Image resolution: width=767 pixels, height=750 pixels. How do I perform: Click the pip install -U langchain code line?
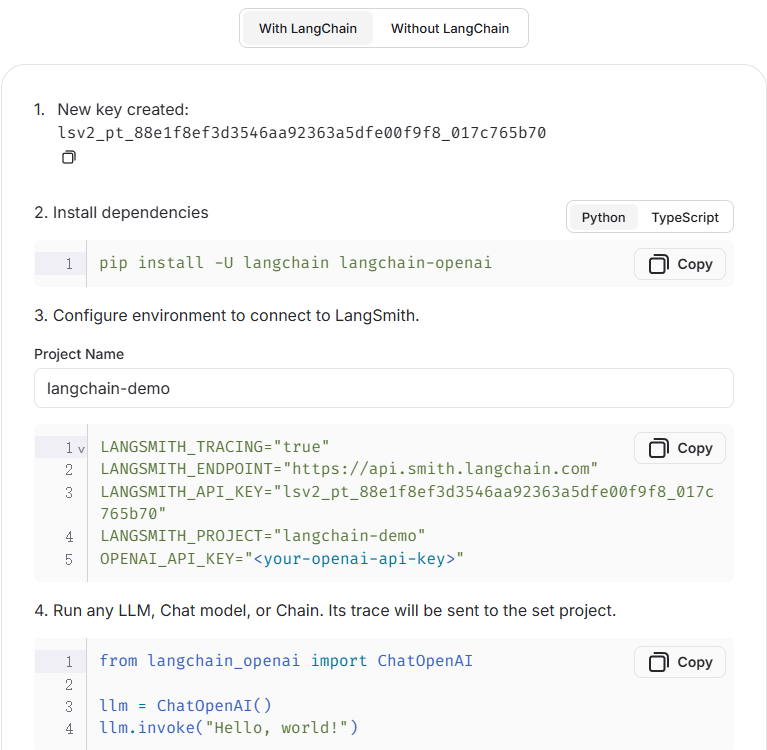click(295, 263)
